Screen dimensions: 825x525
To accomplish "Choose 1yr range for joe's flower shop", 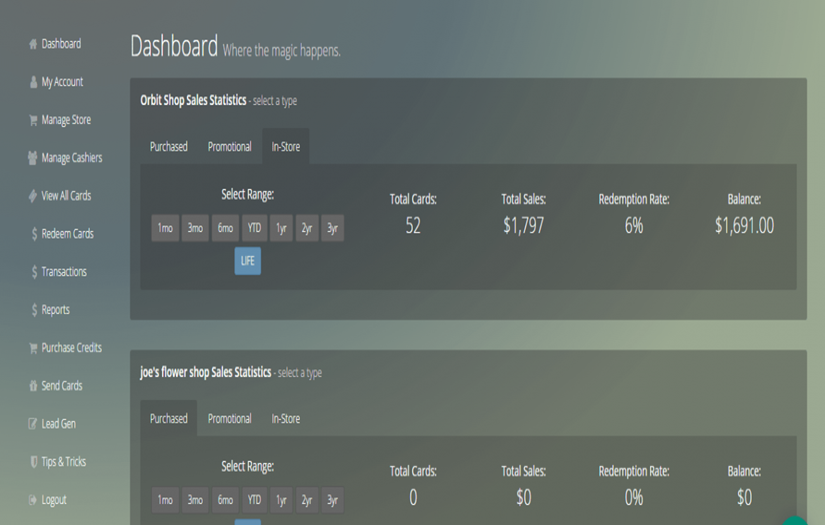I will 281,500.
